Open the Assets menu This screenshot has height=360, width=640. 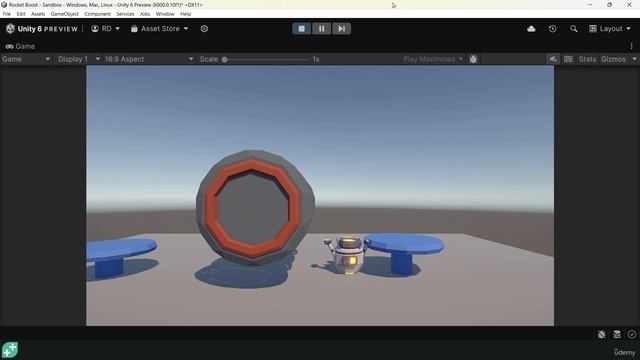click(x=38, y=14)
